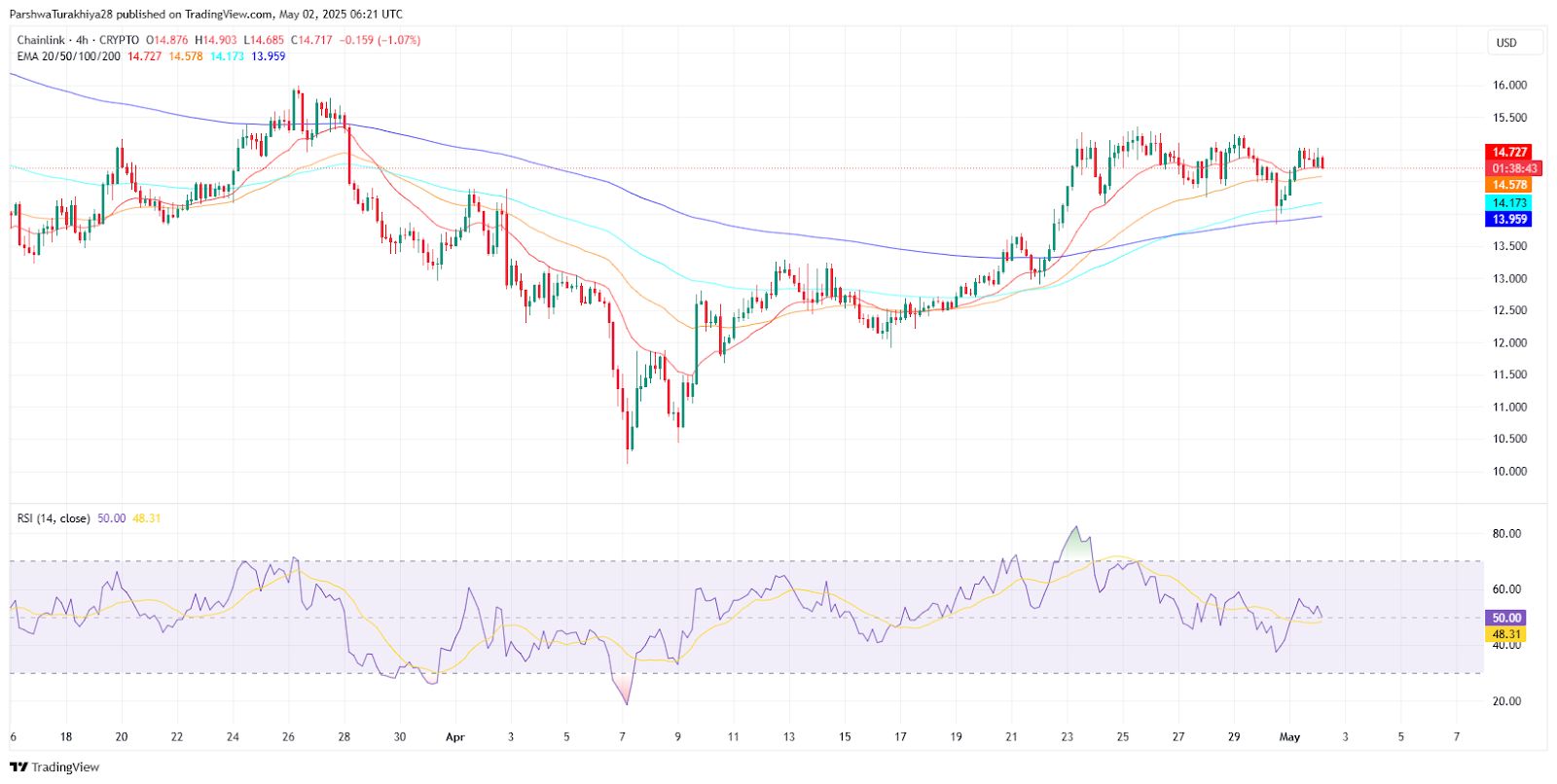This screenshot has height=784, width=1557.
Task: Click the 16.000 level on price scale
Action: [1509, 86]
